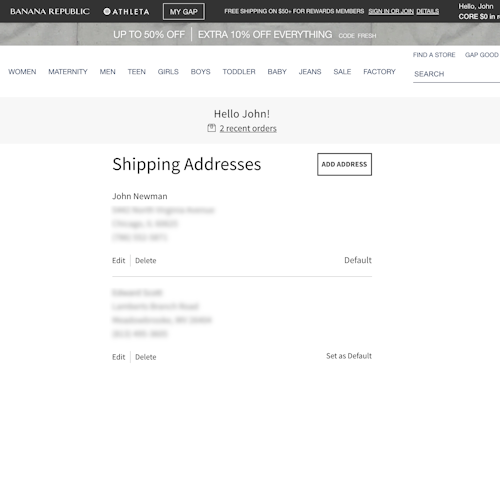This screenshot has width=500, height=500.
Task: Open the Men menu
Action: point(108,72)
